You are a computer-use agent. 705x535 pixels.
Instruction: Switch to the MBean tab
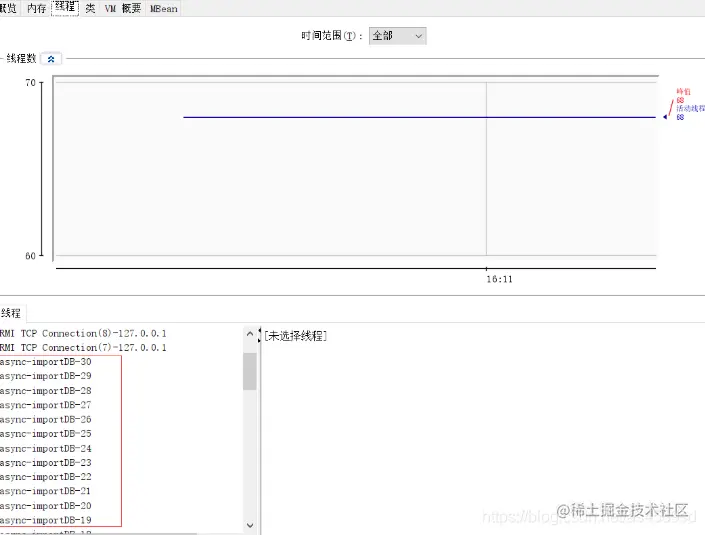pos(164,8)
